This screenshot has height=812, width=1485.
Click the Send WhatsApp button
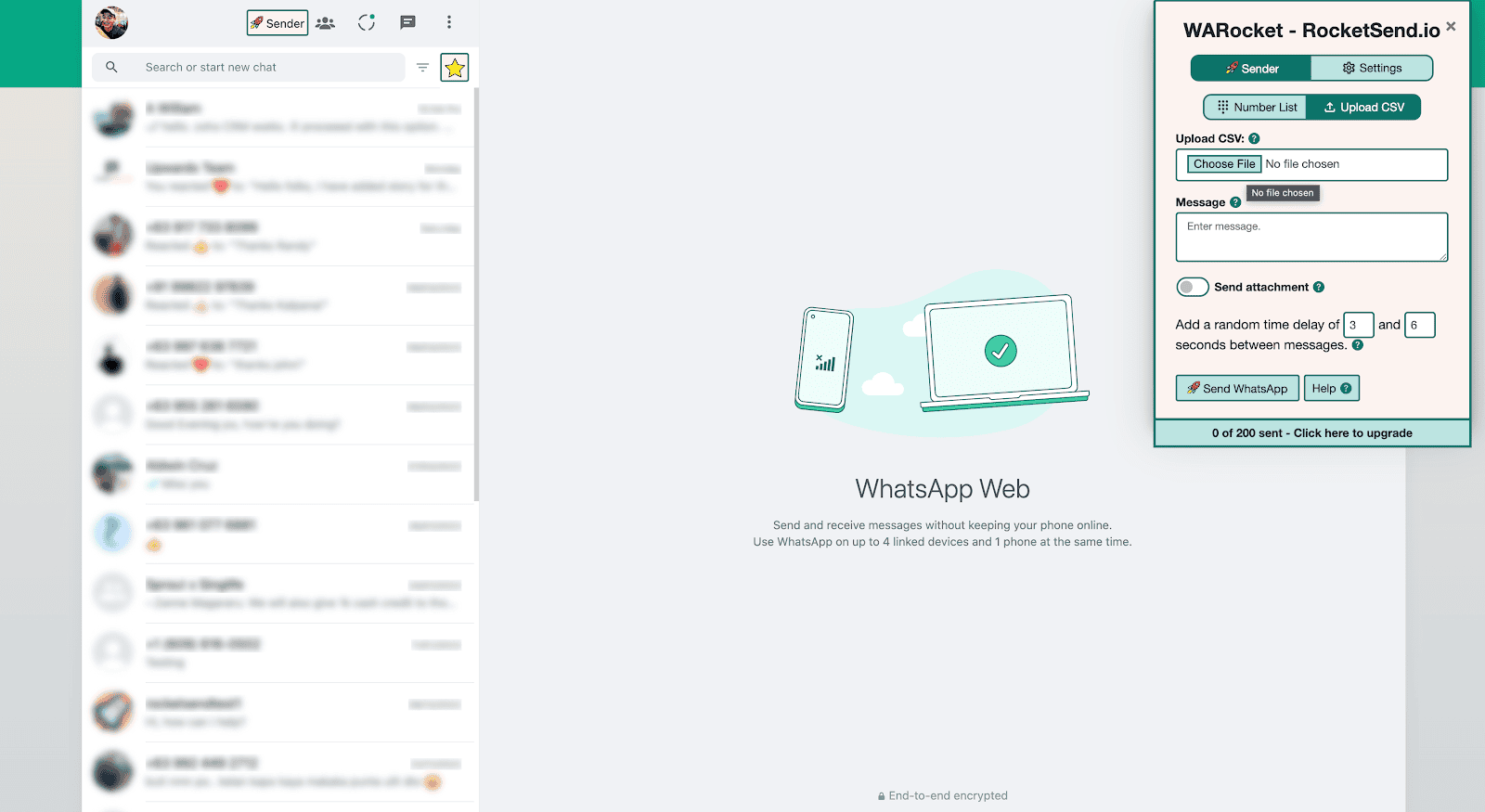[x=1237, y=388]
